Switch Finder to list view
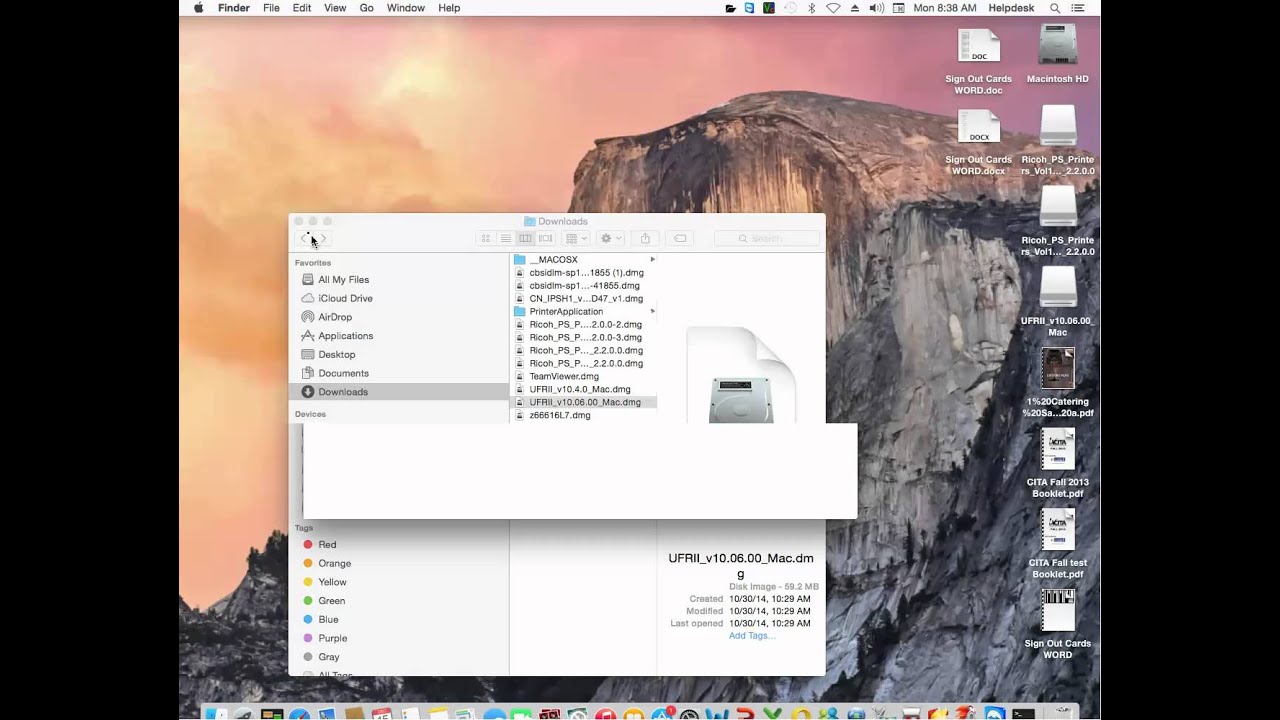This screenshot has width=1280, height=720. 506,238
